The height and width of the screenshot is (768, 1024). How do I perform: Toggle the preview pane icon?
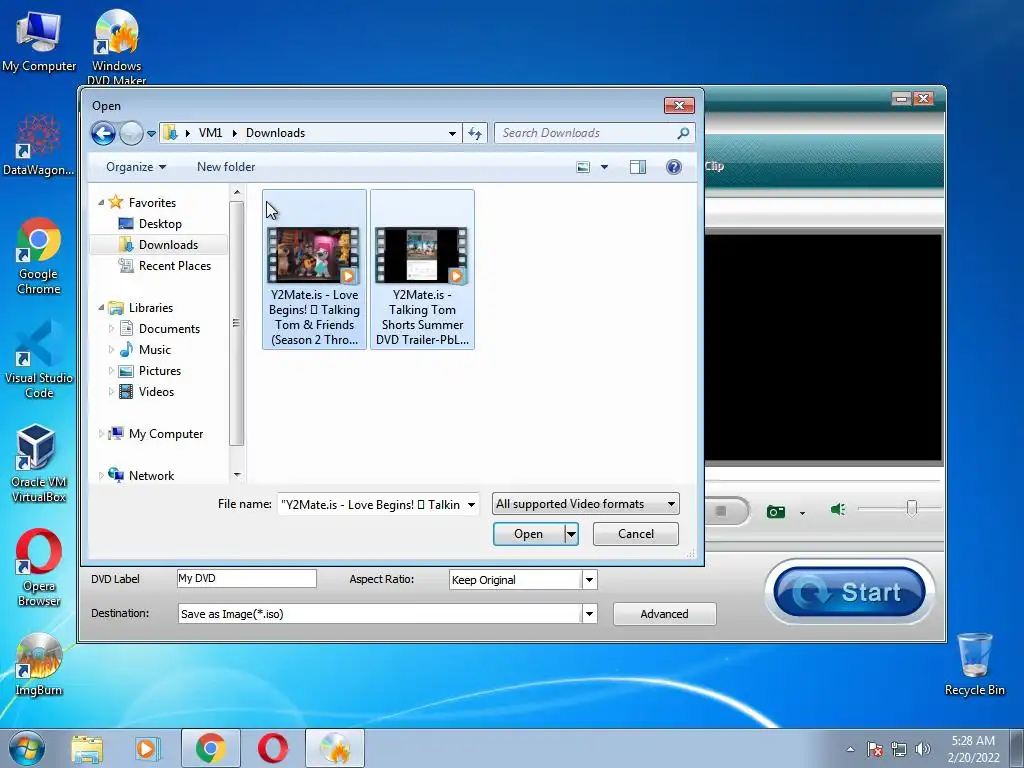(638, 167)
